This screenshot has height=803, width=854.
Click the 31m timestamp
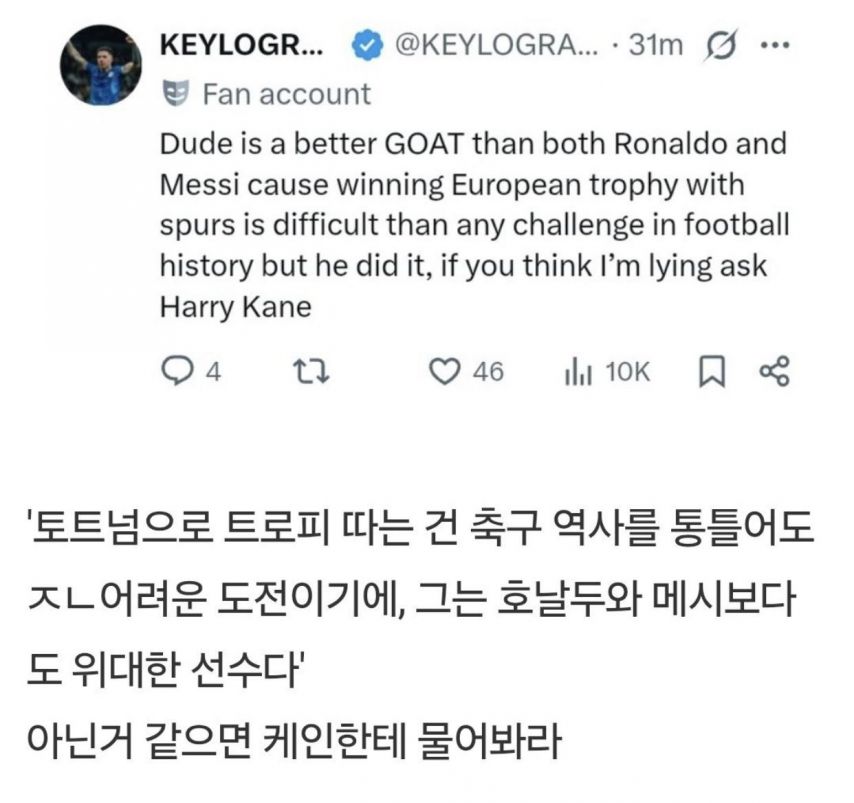(x=655, y=45)
